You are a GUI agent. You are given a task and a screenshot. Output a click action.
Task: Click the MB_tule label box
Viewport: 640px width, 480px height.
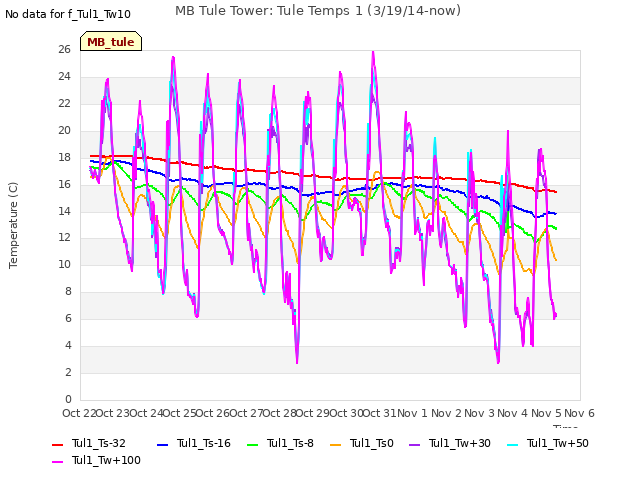(111, 41)
